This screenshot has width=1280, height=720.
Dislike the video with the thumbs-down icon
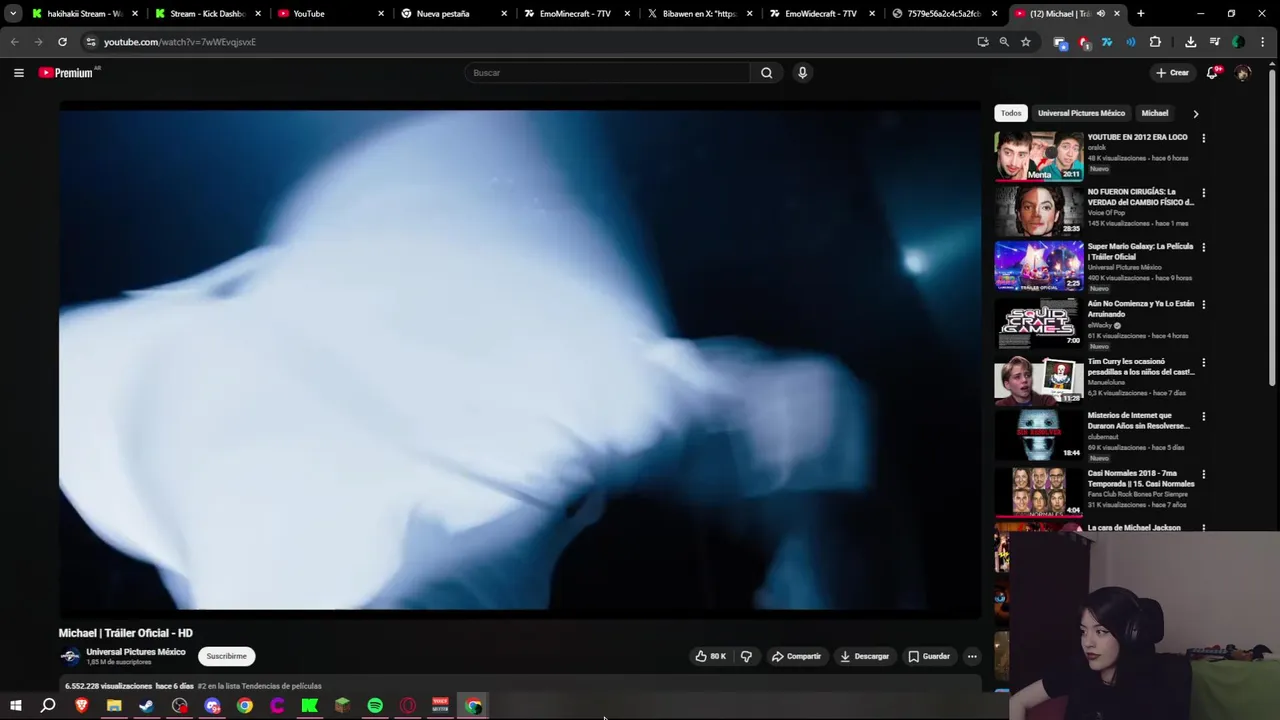746,656
